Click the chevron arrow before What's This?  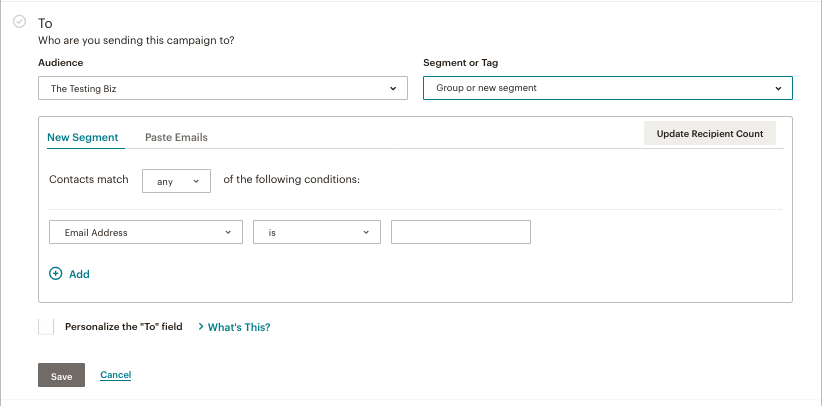(x=201, y=327)
